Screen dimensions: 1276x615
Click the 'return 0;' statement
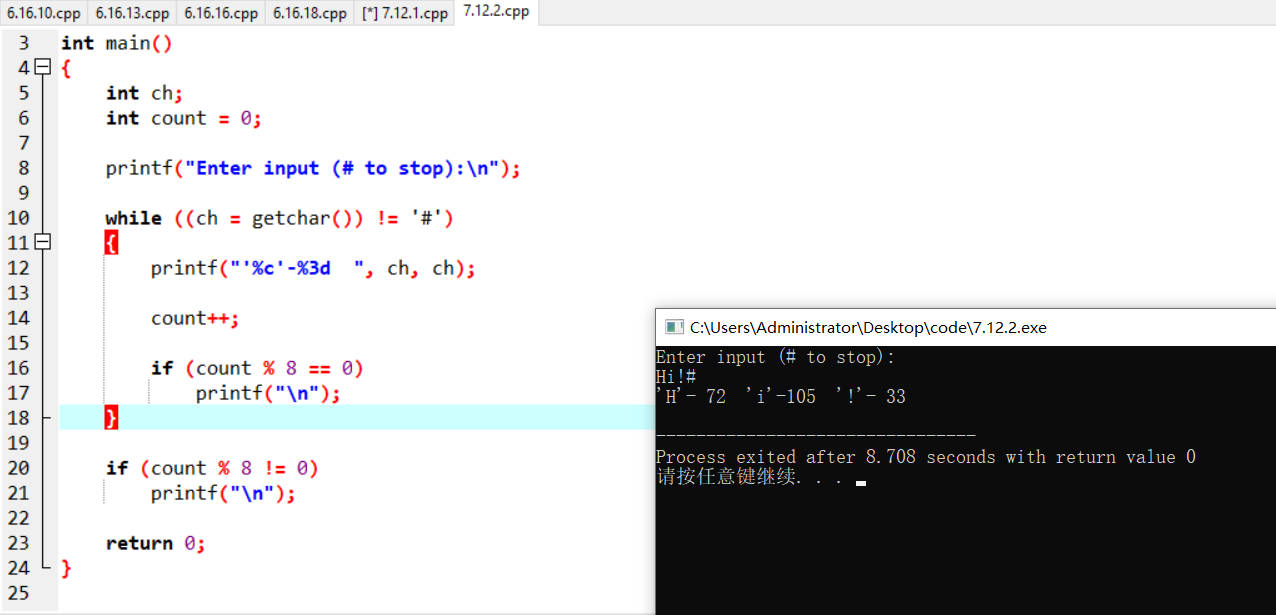tap(156, 543)
